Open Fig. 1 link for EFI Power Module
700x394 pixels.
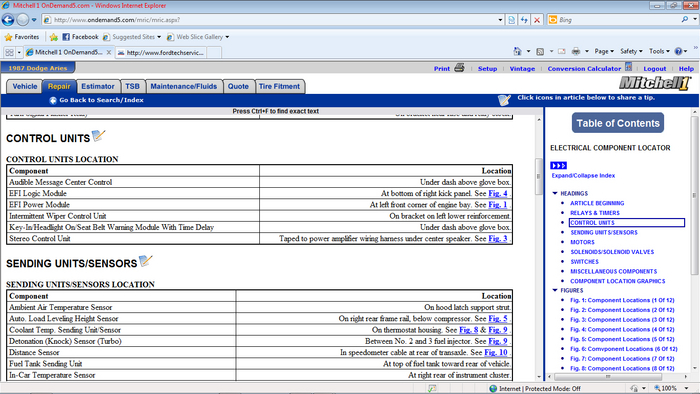click(x=498, y=205)
